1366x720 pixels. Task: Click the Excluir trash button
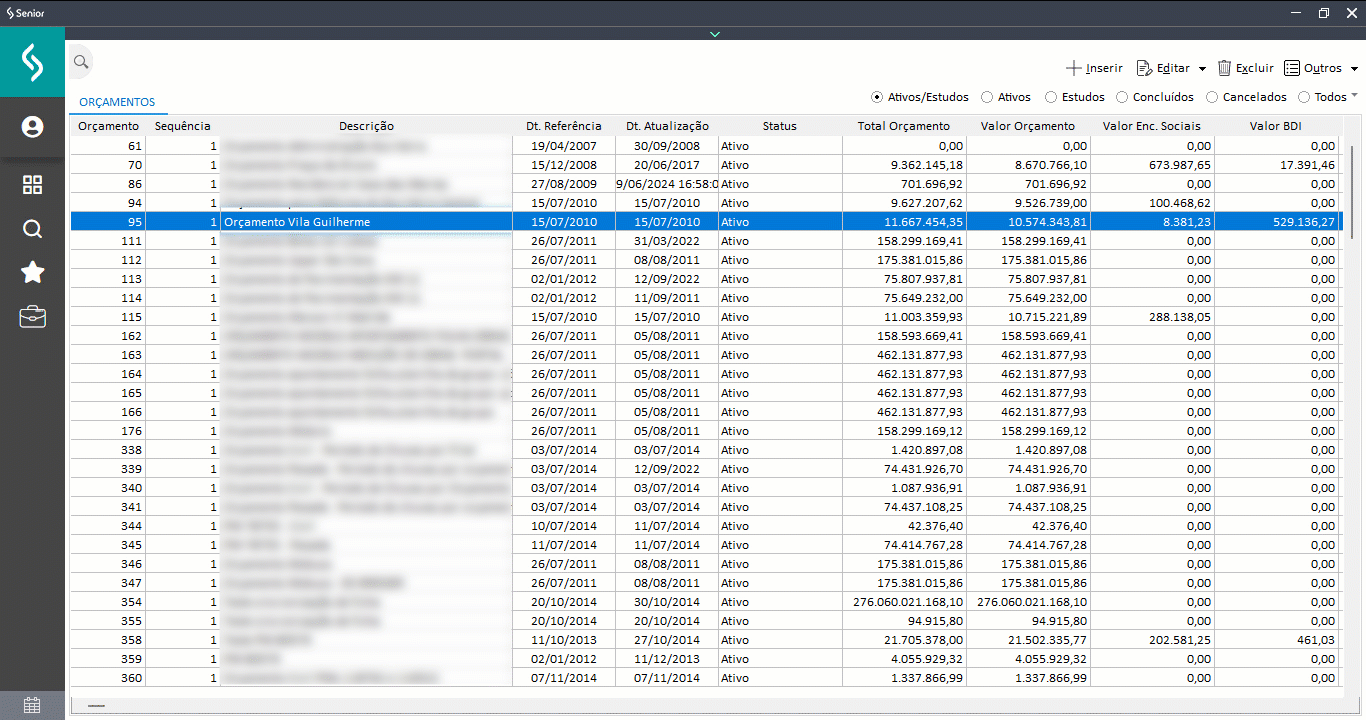click(x=1245, y=68)
